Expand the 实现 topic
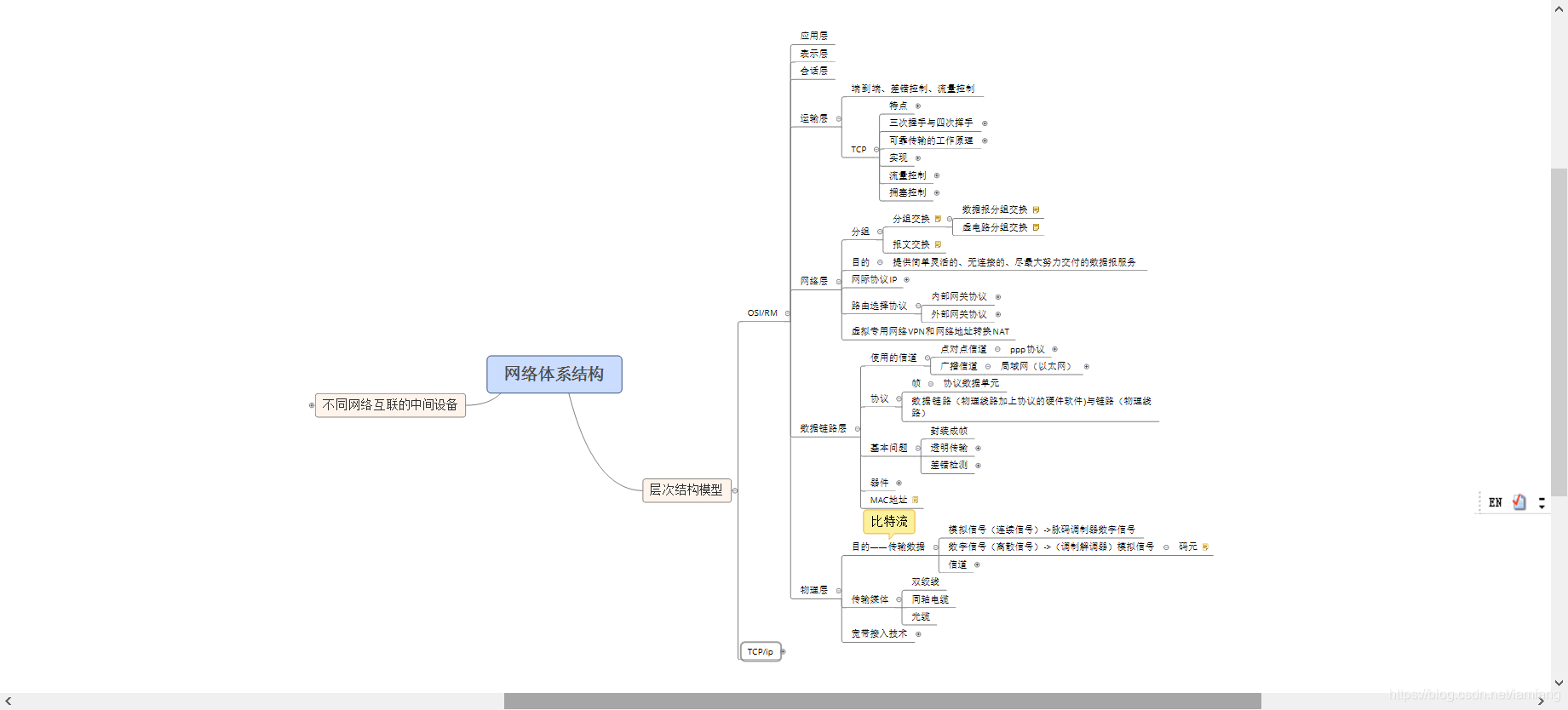 click(917, 157)
